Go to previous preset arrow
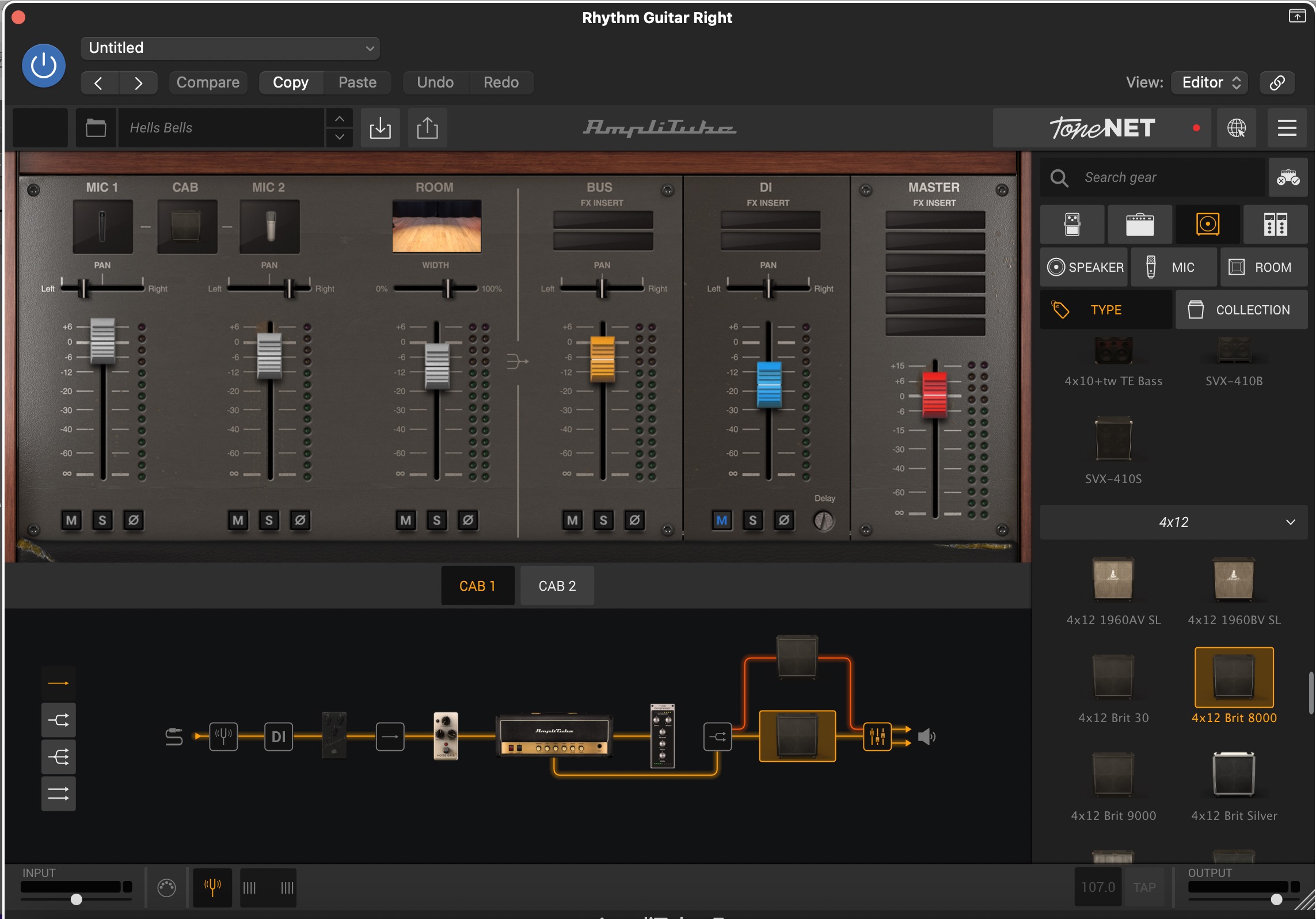The height and width of the screenshot is (919, 1316). click(x=99, y=83)
